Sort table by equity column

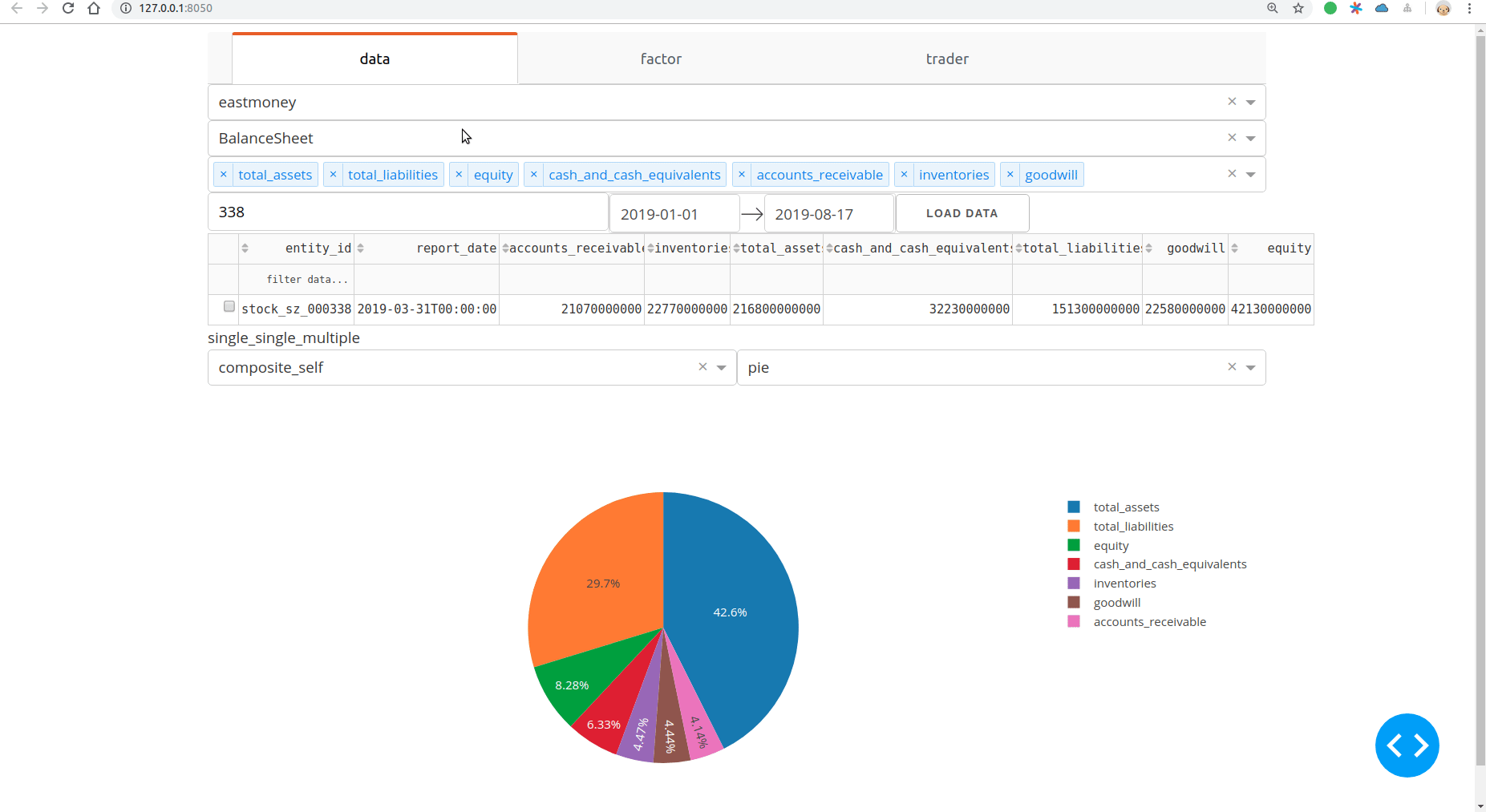pyautogui.click(x=1234, y=248)
